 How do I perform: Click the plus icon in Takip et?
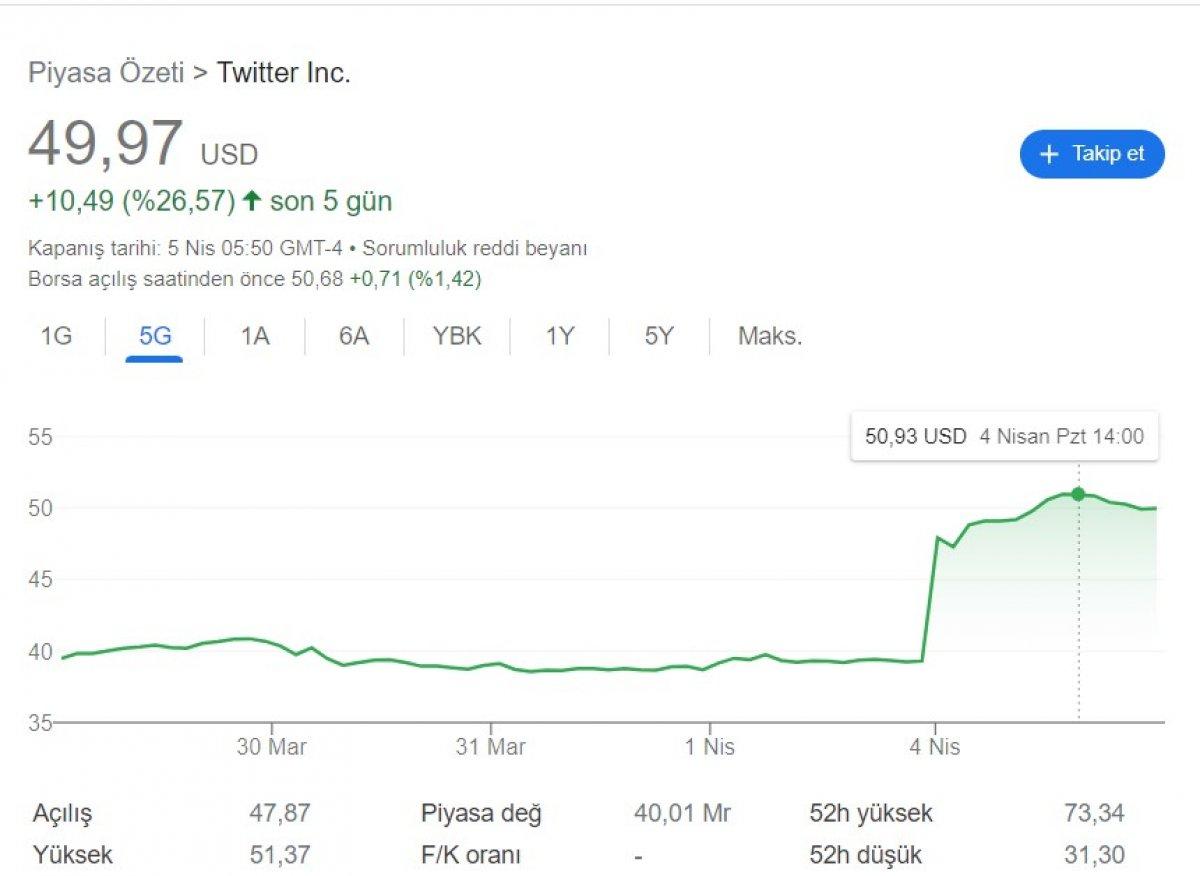(x=1049, y=154)
